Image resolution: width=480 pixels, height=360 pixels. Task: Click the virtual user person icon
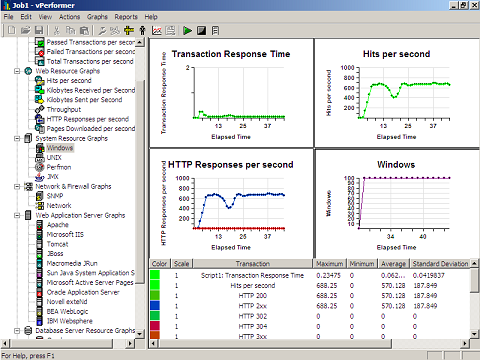point(143,31)
